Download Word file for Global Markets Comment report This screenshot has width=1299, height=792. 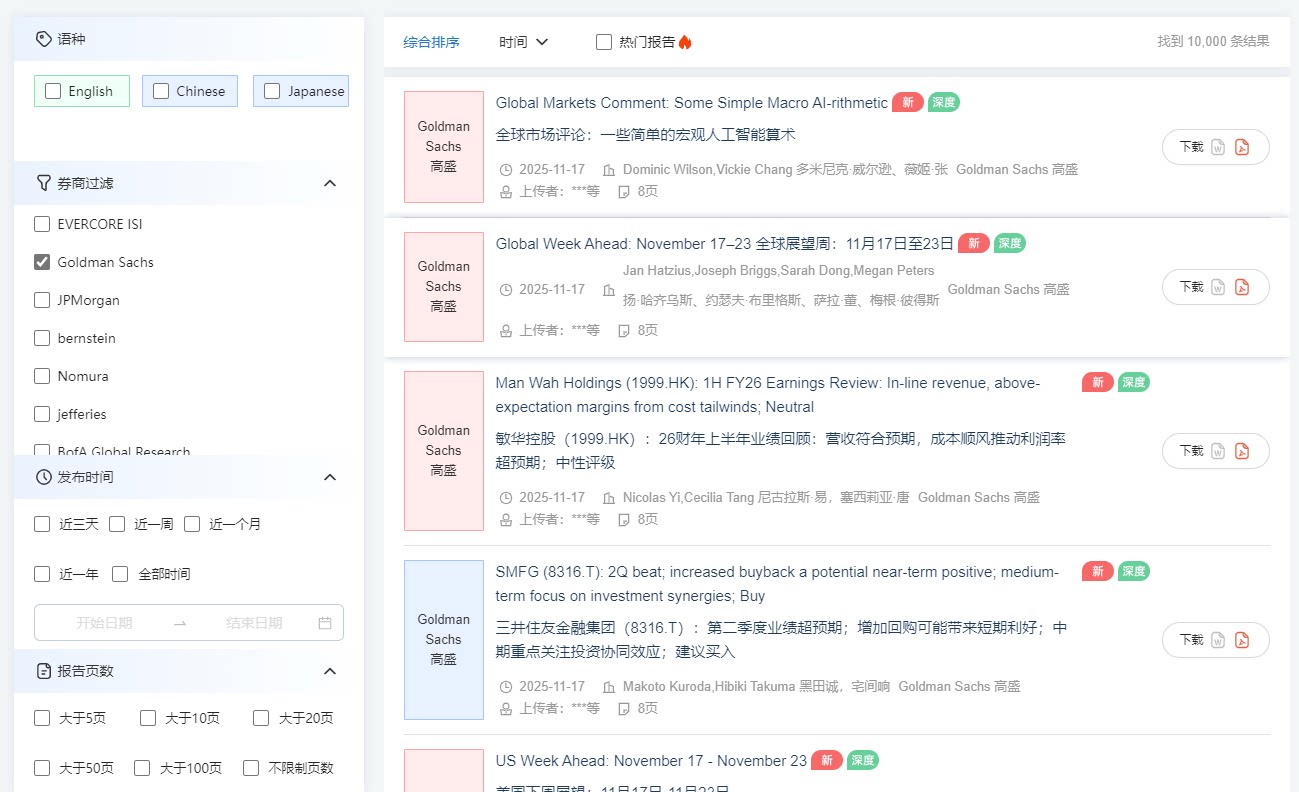1218,147
